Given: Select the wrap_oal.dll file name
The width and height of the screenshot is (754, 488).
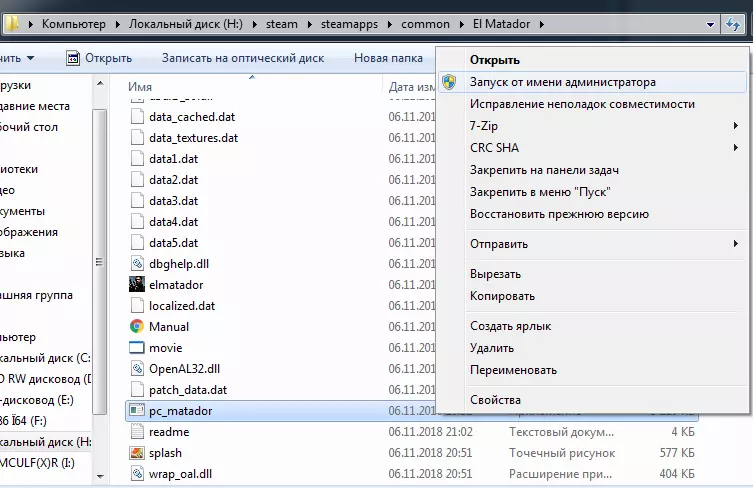Looking at the screenshot, I should [x=180, y=474].
